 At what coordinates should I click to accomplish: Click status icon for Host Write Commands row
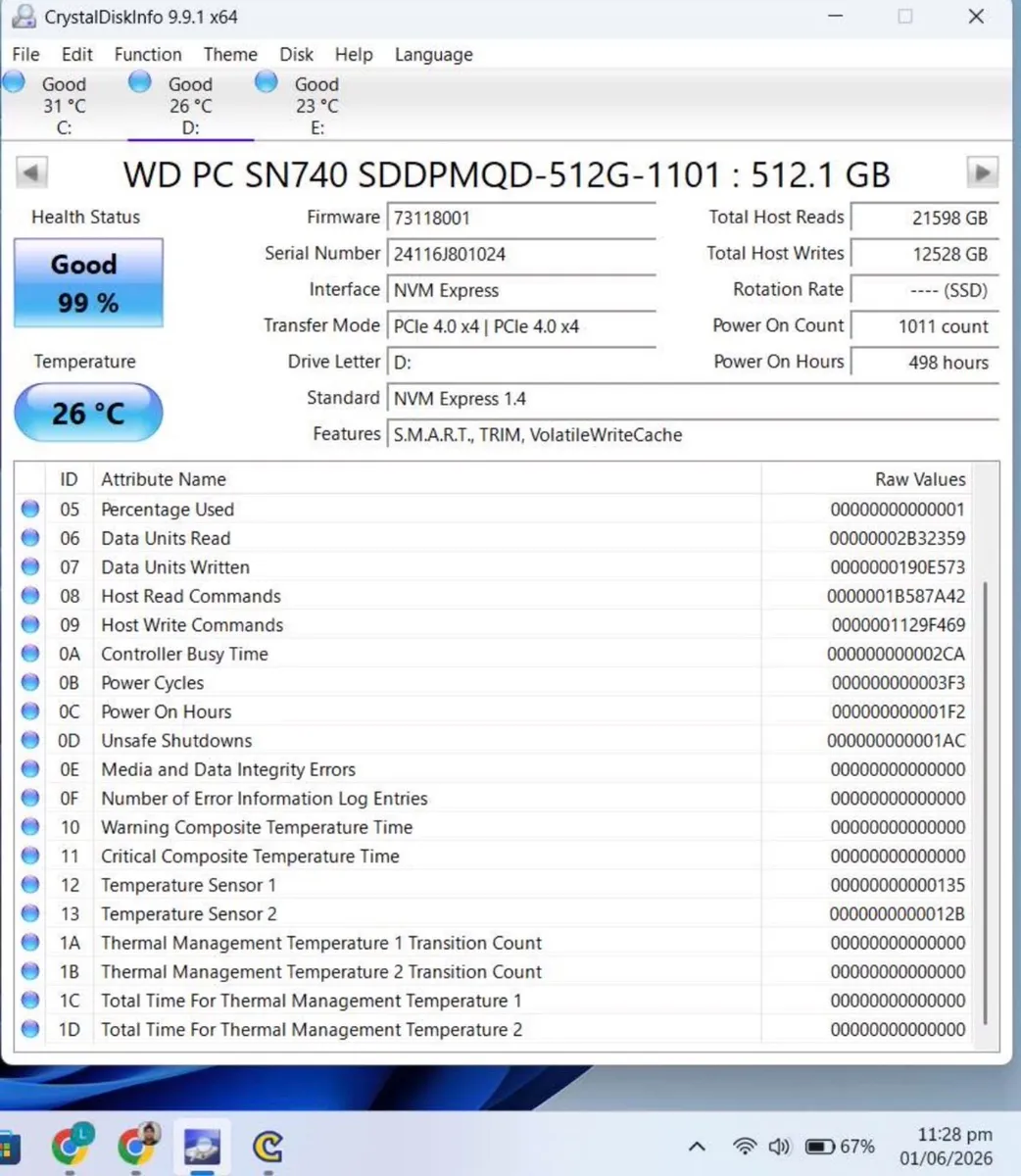[30, 624]
